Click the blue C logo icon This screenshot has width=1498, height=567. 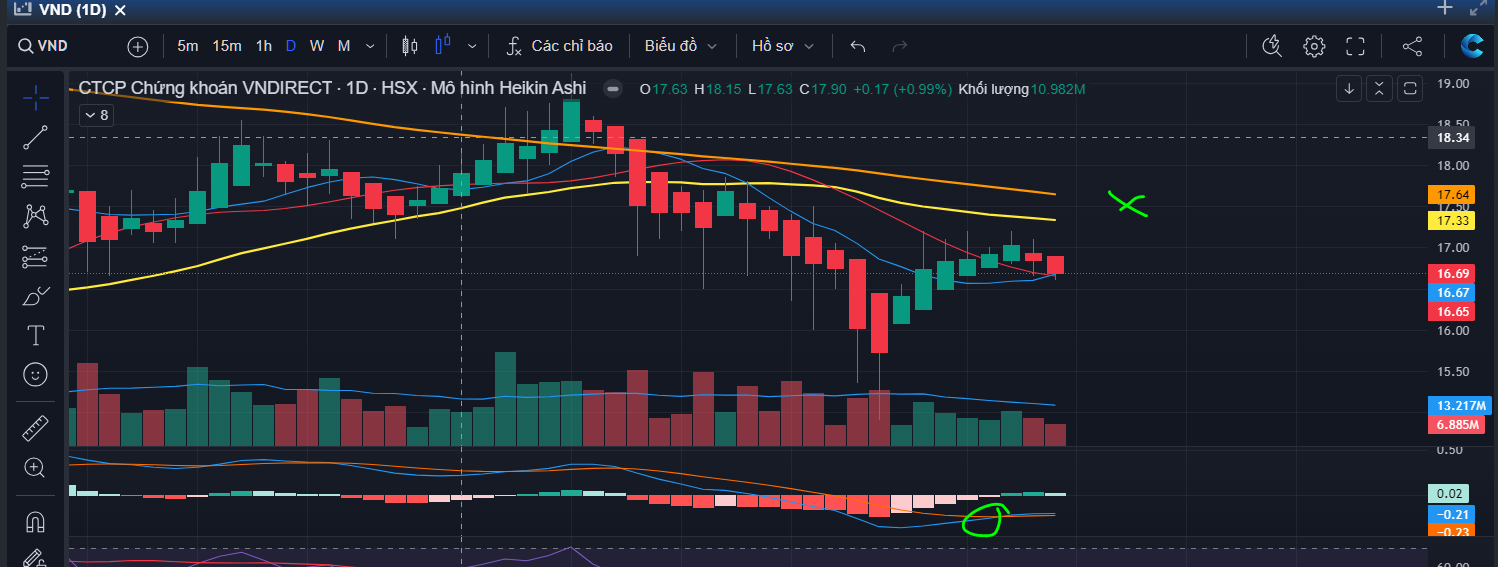(1471, 46)
